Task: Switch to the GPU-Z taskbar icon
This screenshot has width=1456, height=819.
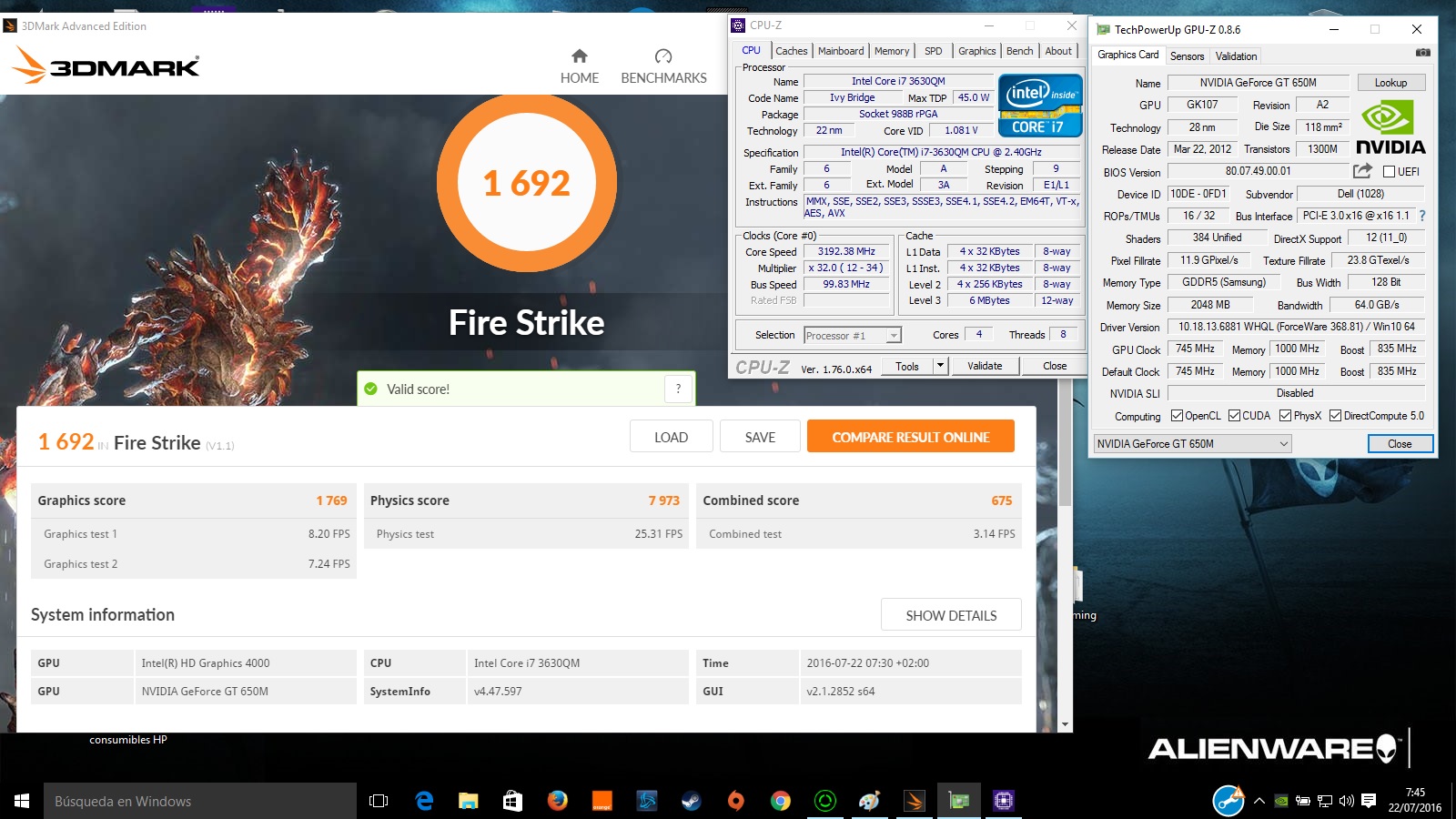Action: point(959,801)
